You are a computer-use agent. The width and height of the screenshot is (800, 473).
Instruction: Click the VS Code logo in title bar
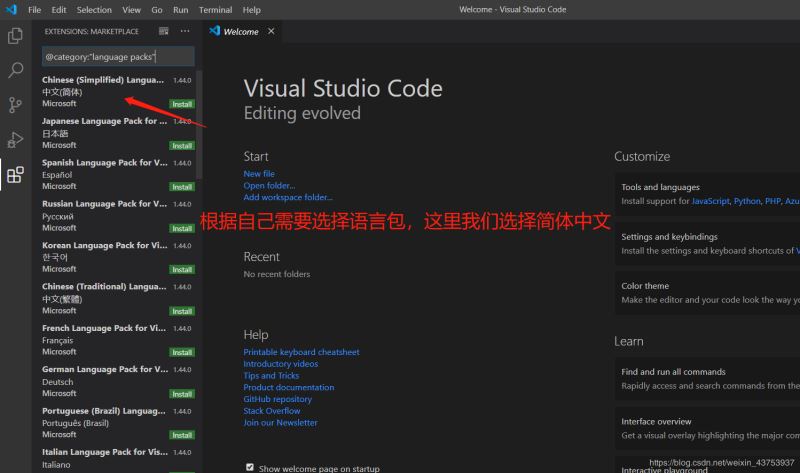[x=11, y=9]
